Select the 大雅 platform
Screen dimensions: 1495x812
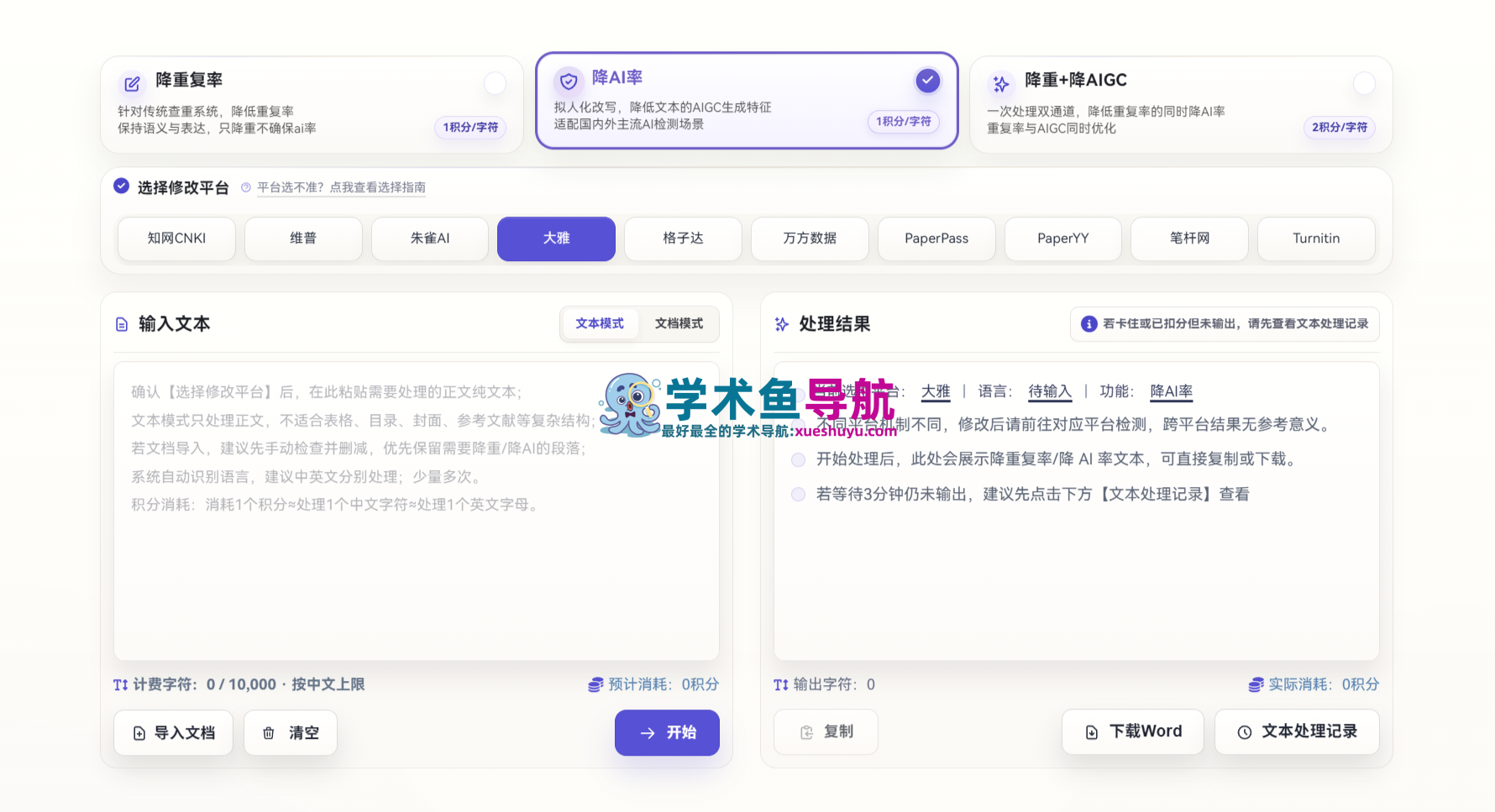click(x=556, y=238)
